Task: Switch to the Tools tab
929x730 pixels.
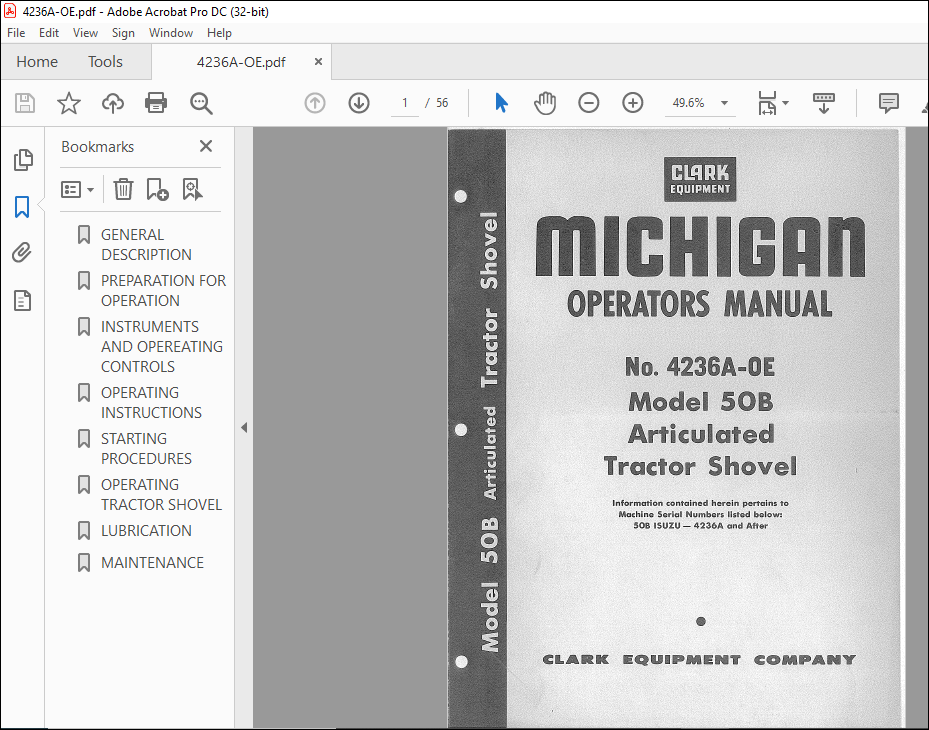Action: [x=105, y=62]
